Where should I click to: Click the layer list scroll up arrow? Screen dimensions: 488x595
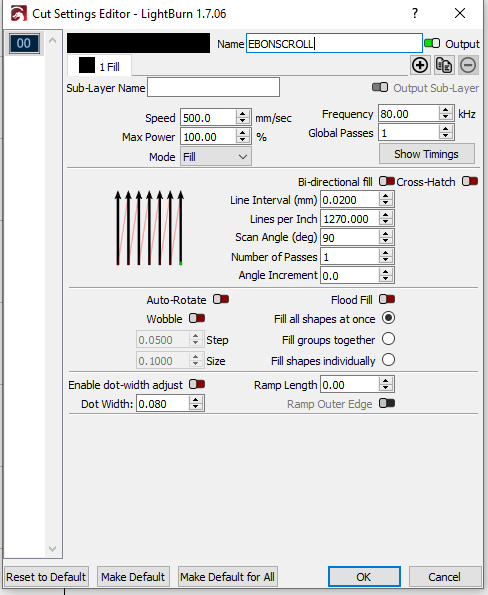tap(53, 40)
